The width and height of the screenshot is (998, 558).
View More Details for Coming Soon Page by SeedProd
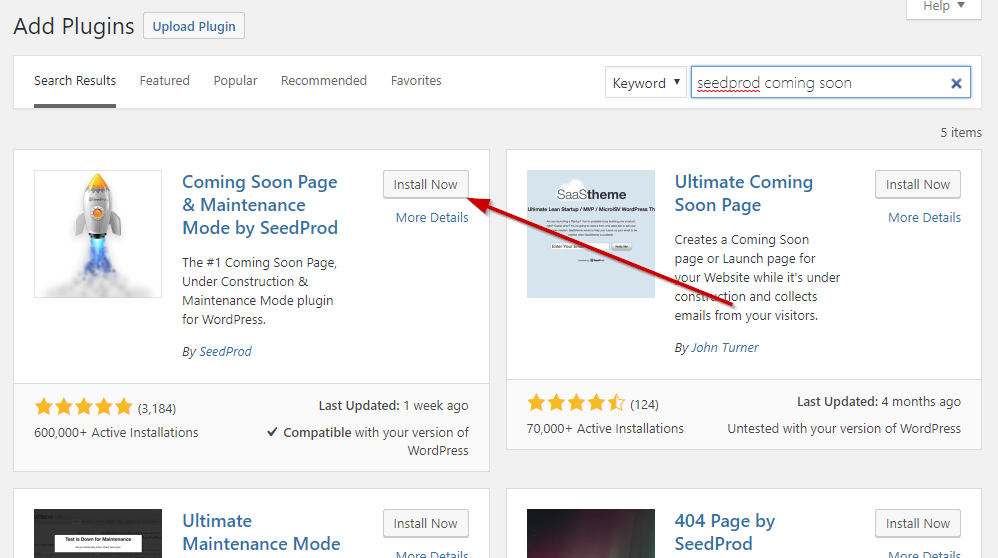[432, 218]
